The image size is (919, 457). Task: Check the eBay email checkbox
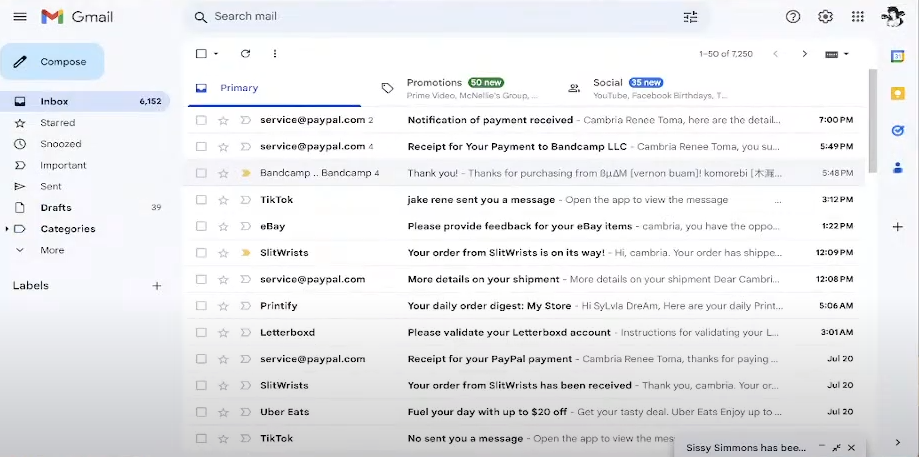coord(201,226)
